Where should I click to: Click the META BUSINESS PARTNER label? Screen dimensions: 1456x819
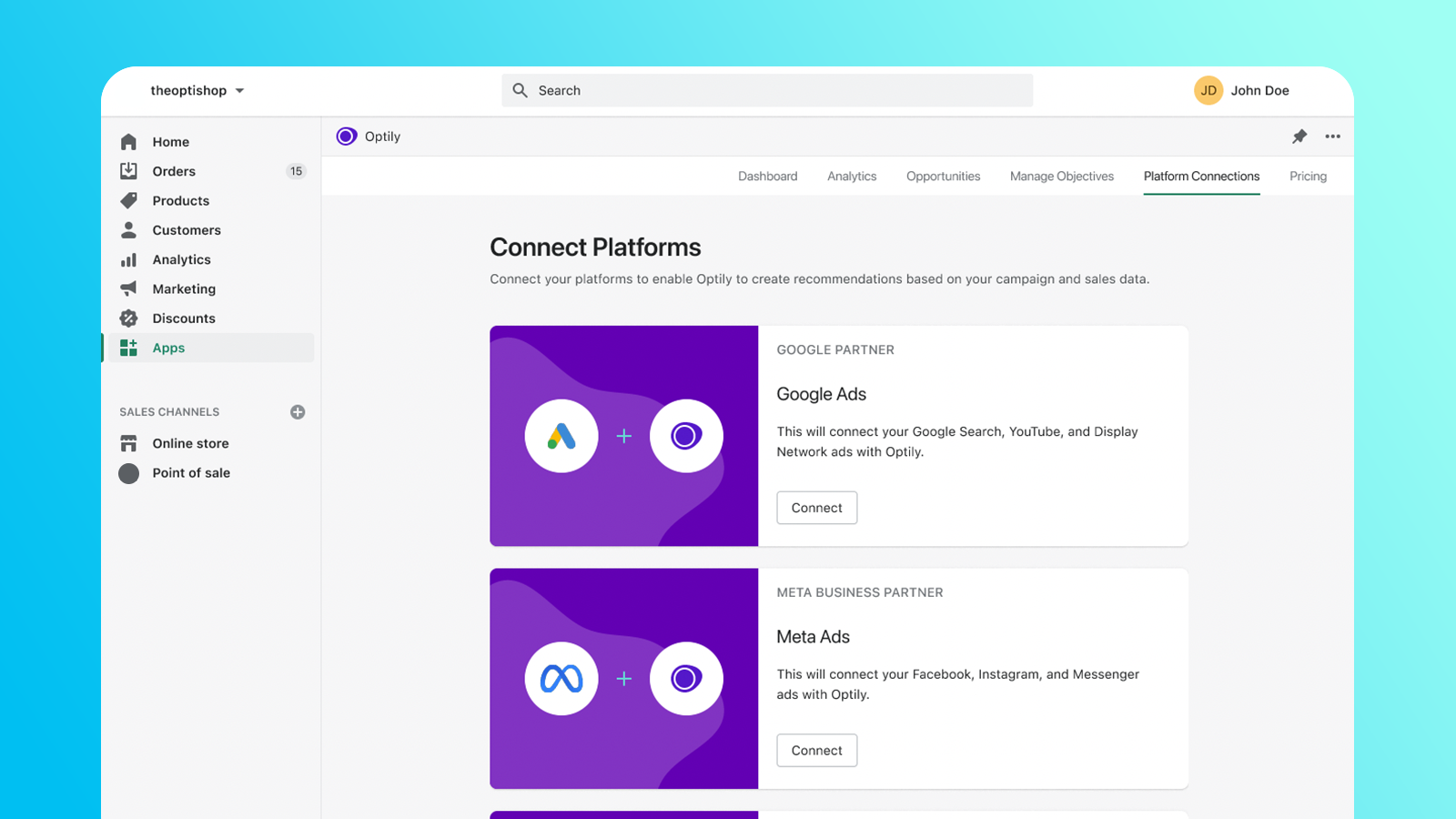click(860, 592)
